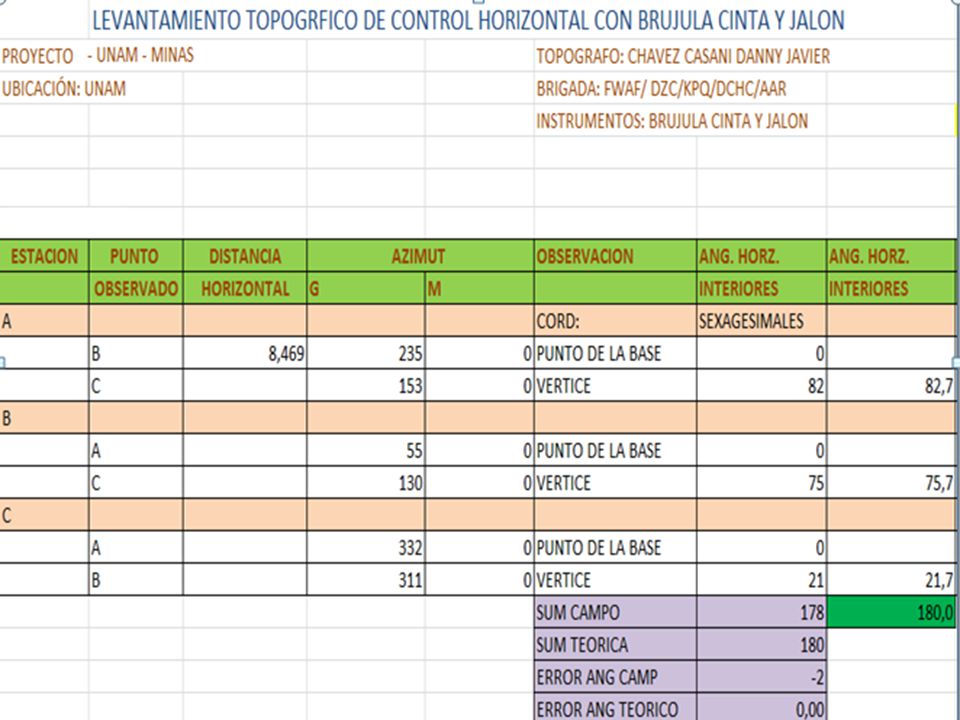Screen dimensions: 960x720
Task: Click angle value '75' in the 'ANG. HORZ.' column
Action: coord(762,483)
